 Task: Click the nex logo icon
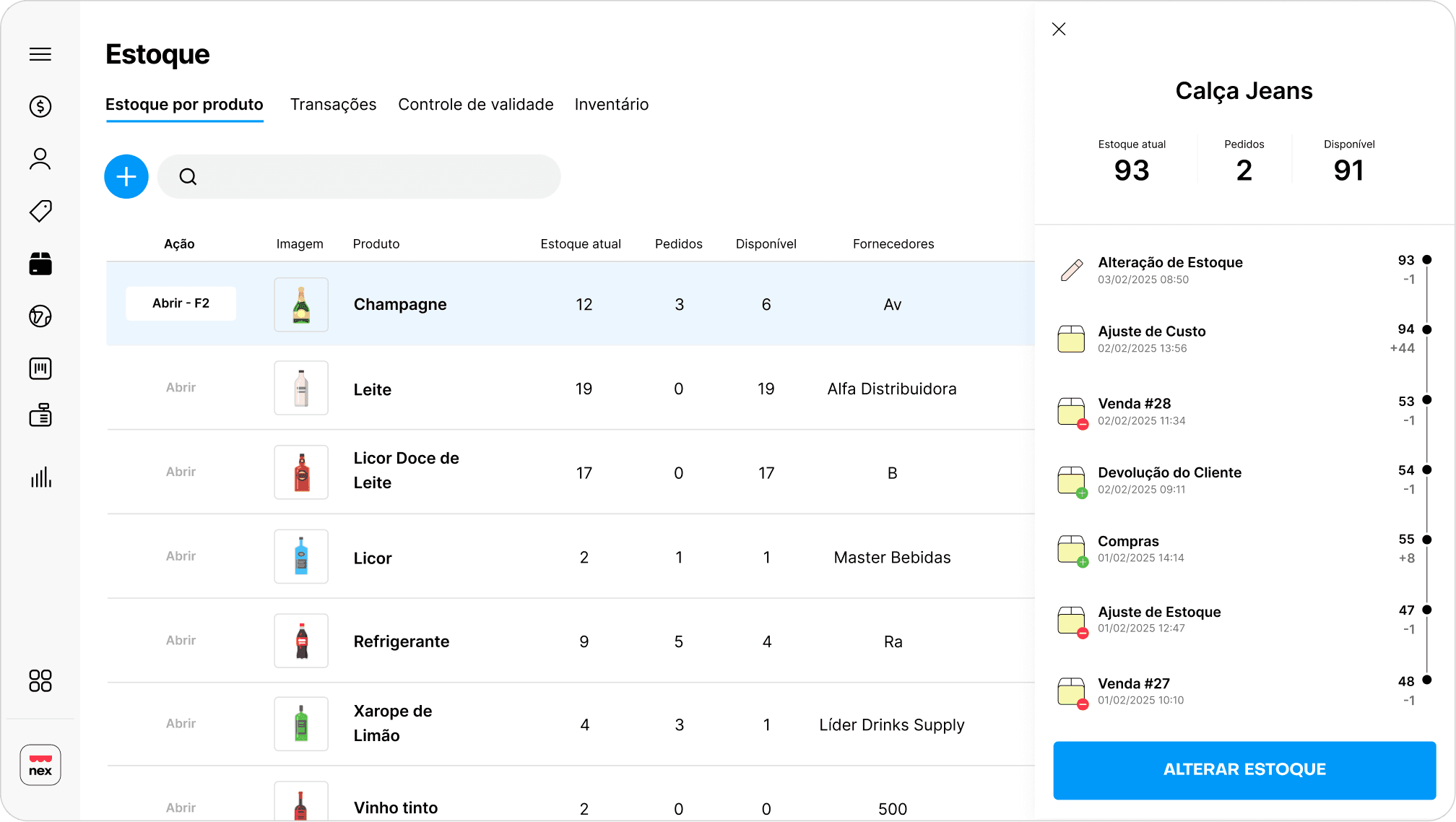(x=40, y=765)
